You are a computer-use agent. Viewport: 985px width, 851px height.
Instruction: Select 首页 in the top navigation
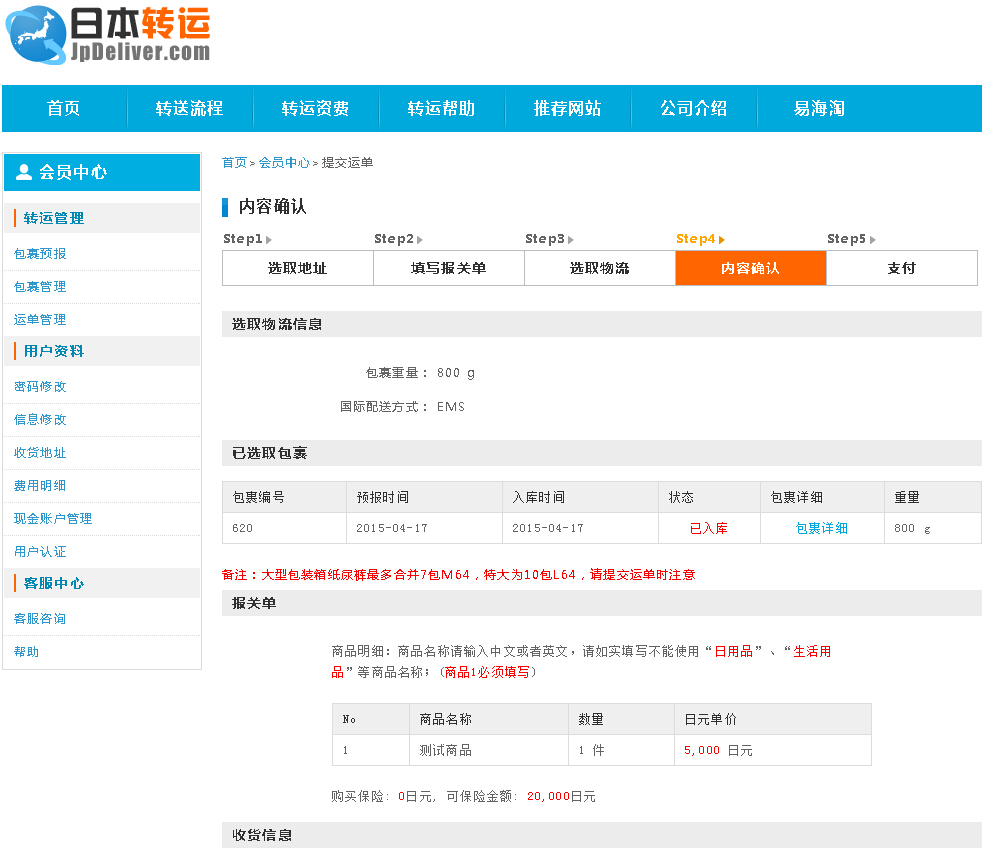[x=62, y=108]
